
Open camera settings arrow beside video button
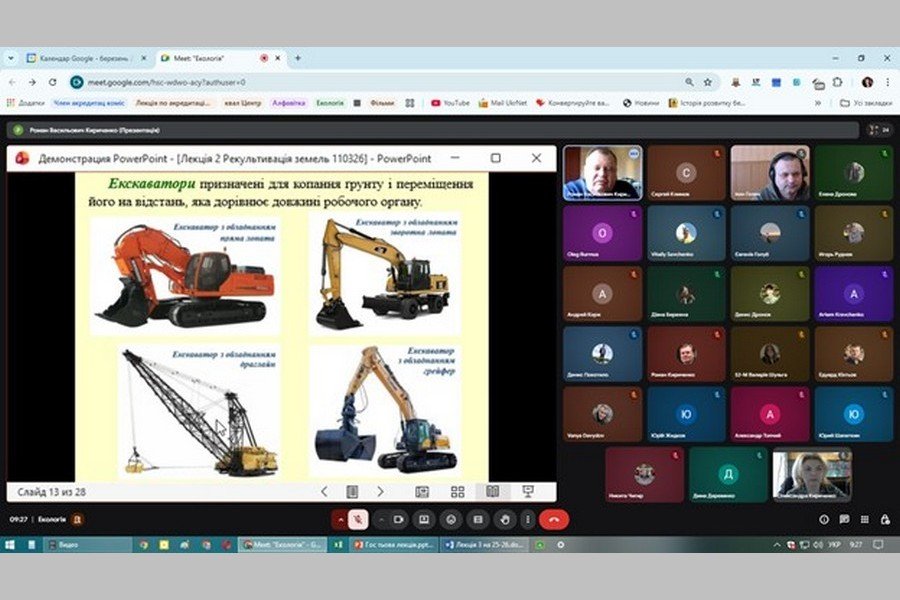pos(382,519)
